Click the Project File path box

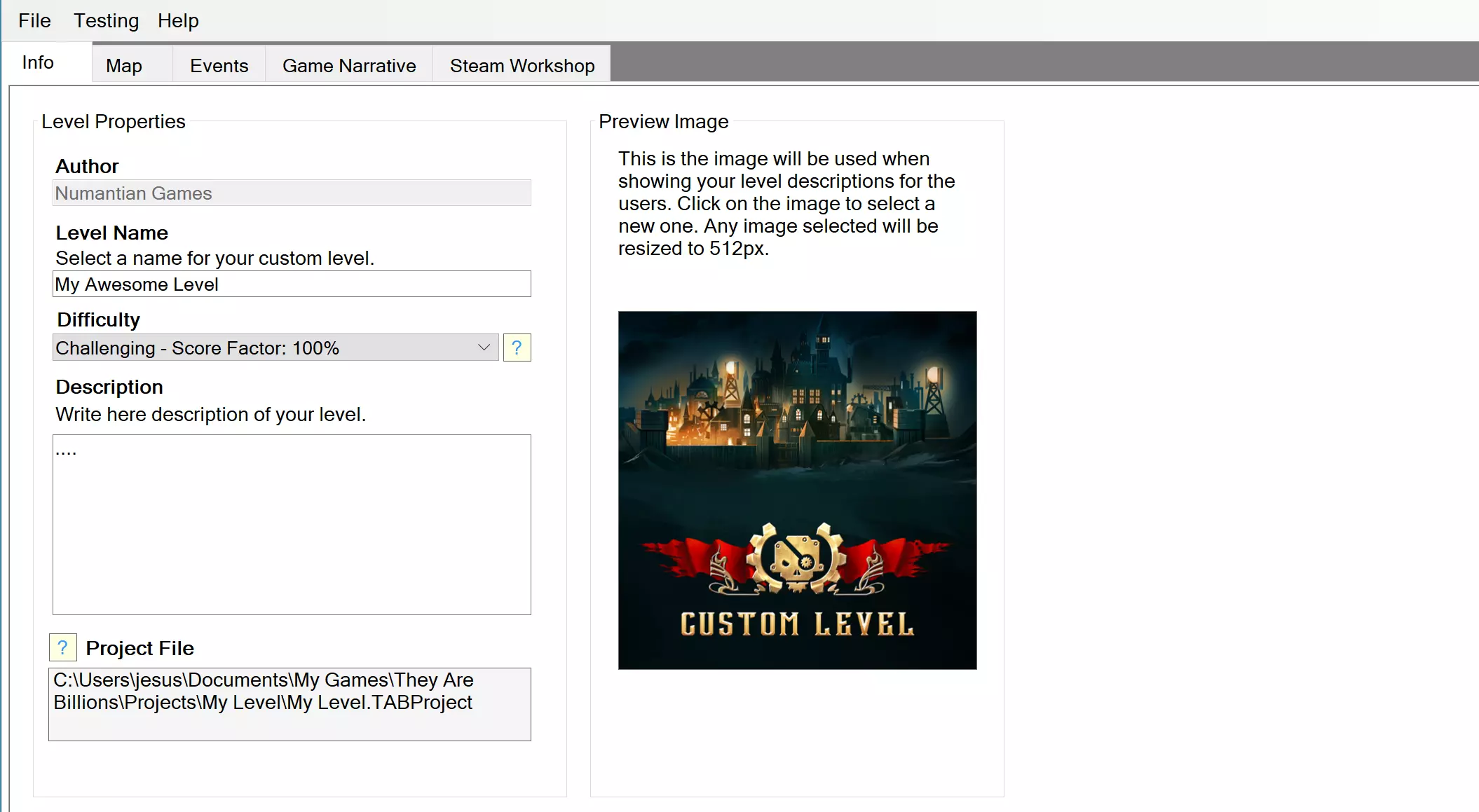(289, 704)
